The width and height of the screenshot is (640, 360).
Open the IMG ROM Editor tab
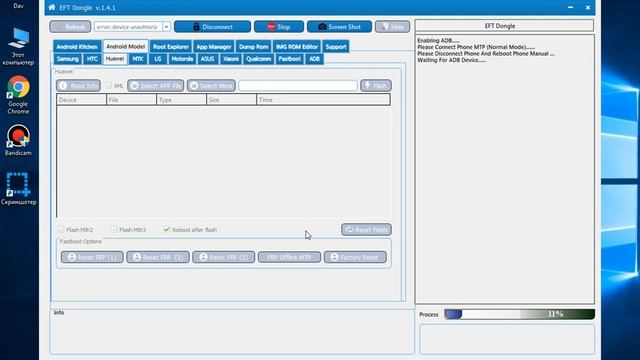(296, 47)
